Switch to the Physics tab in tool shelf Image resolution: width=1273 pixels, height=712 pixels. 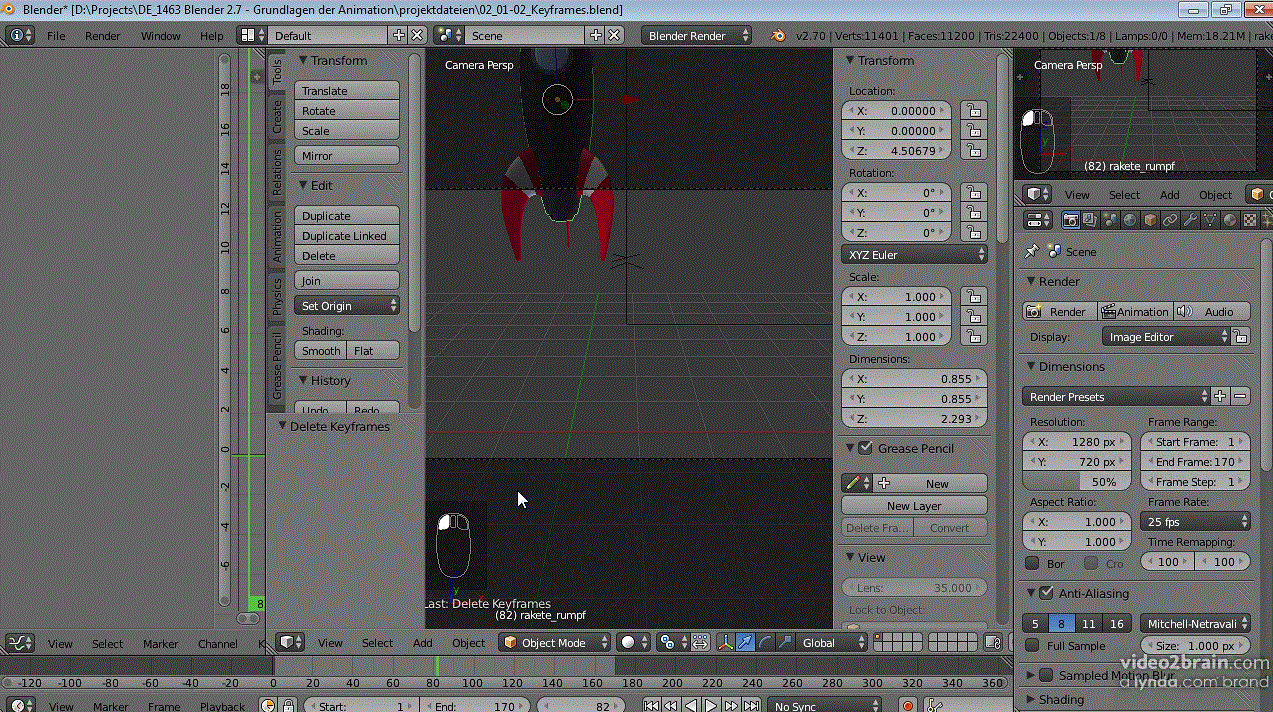pos(277,296)
